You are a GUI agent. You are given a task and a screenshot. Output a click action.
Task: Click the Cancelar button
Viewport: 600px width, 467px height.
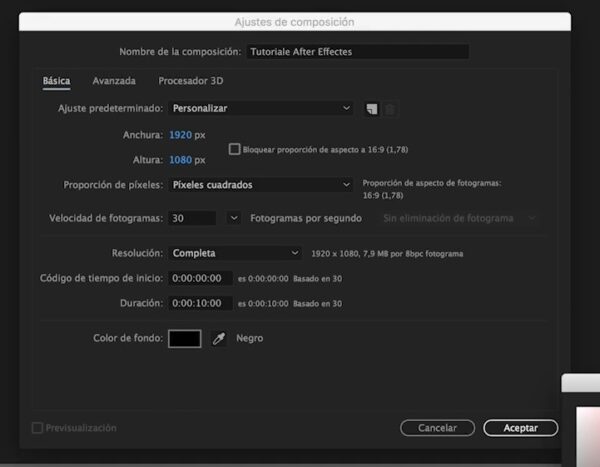437,428
